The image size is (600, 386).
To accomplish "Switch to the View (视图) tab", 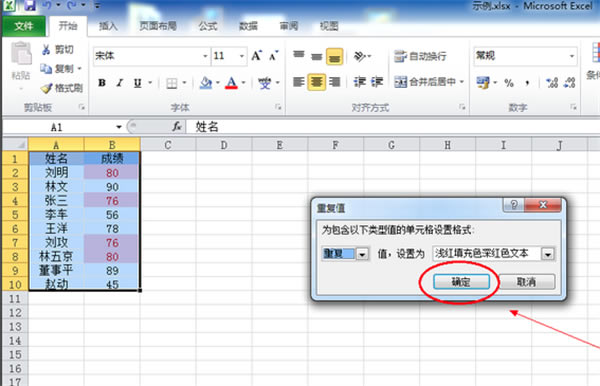I will tap(329, 26).
